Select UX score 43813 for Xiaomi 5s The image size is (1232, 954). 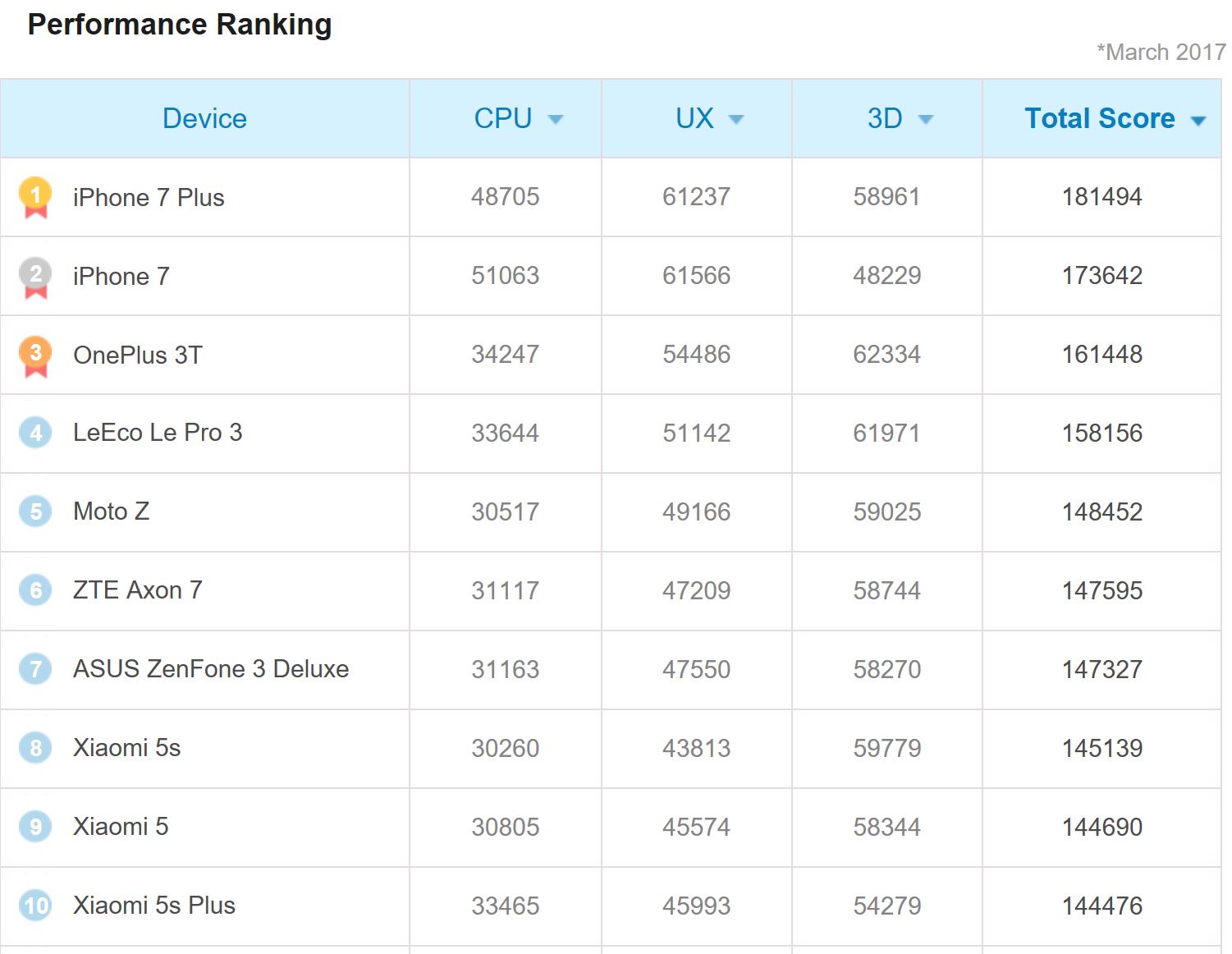(697, 749)
